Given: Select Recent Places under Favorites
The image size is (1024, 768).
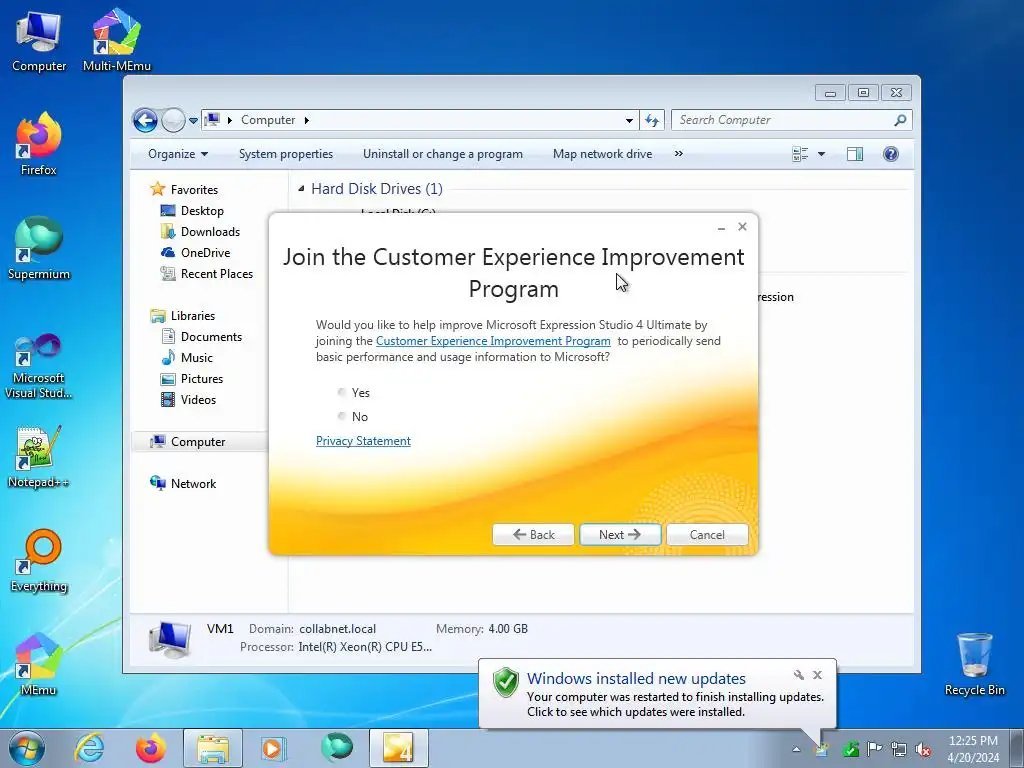Looking at the screenshot, I should tap(206, 274).
